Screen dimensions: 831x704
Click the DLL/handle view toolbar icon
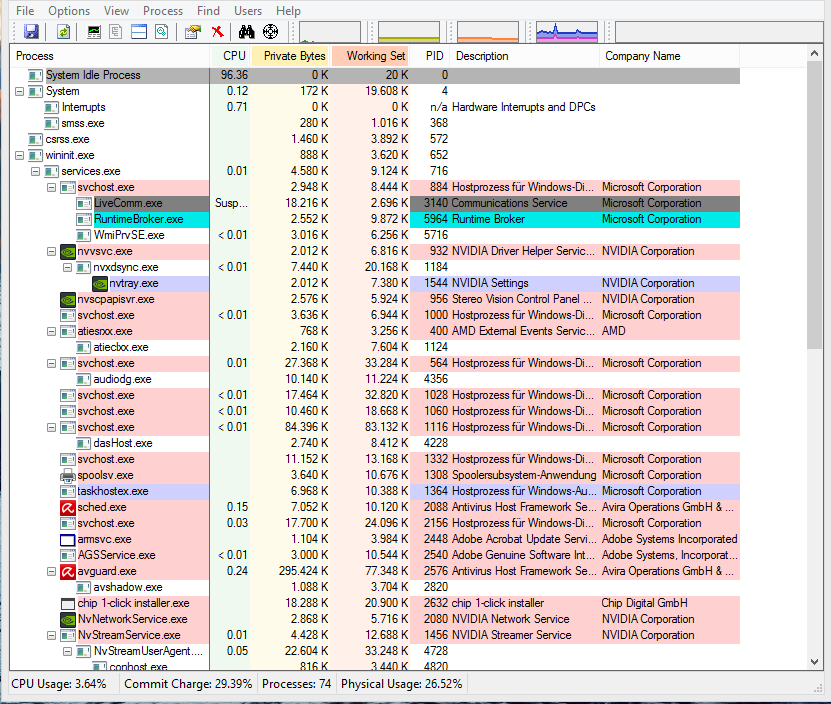(162, 32)
